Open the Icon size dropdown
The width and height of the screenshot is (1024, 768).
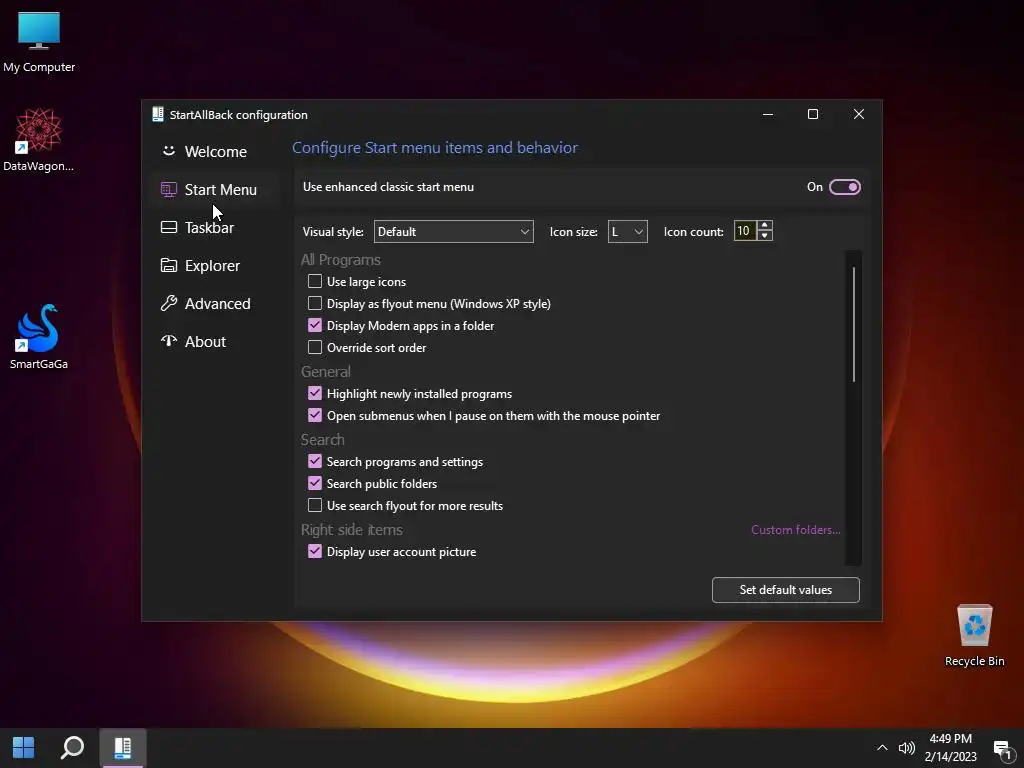click(628, 232)
